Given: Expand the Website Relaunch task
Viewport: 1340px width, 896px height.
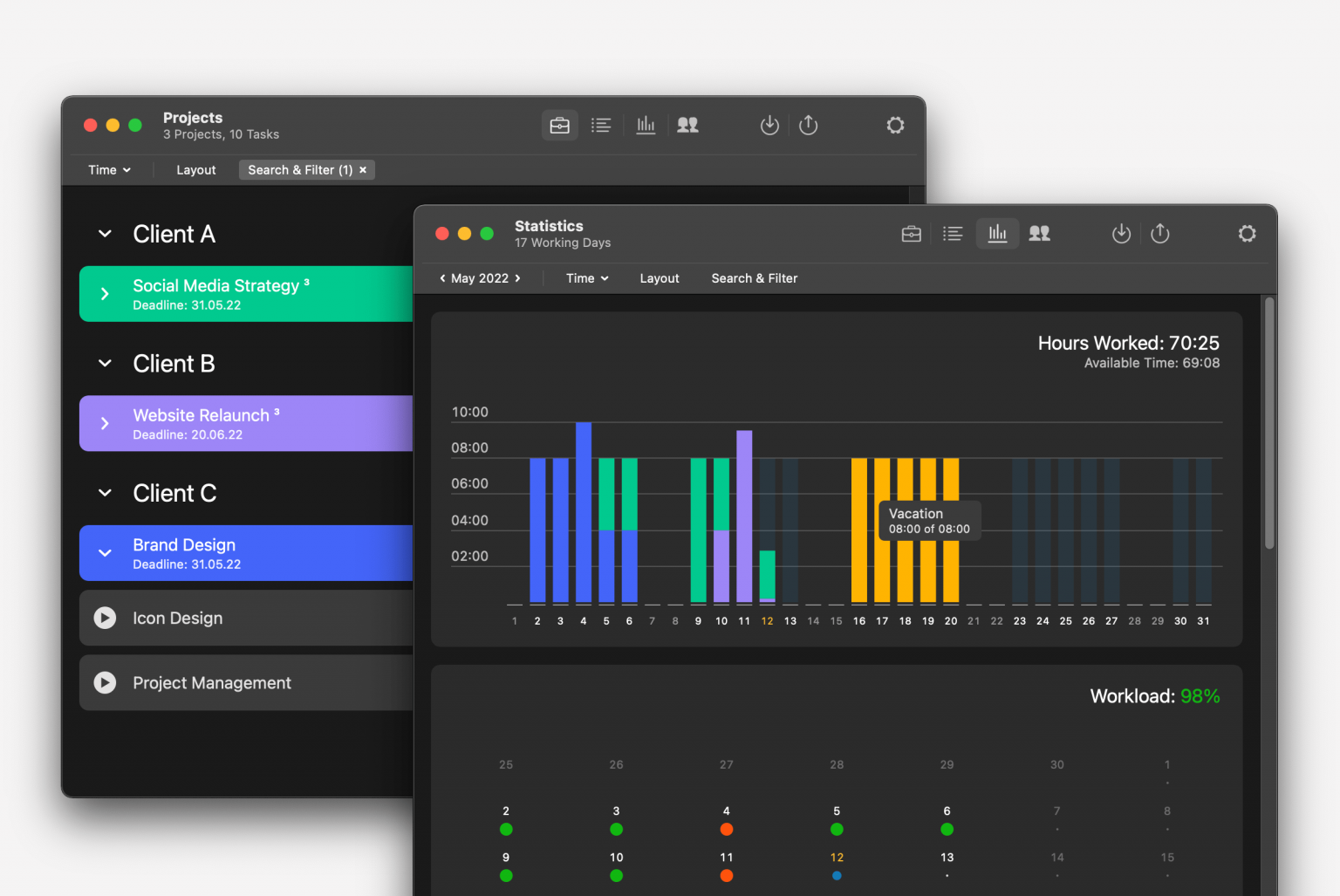Looking at the screenshot, I should (x=105, y=423).
